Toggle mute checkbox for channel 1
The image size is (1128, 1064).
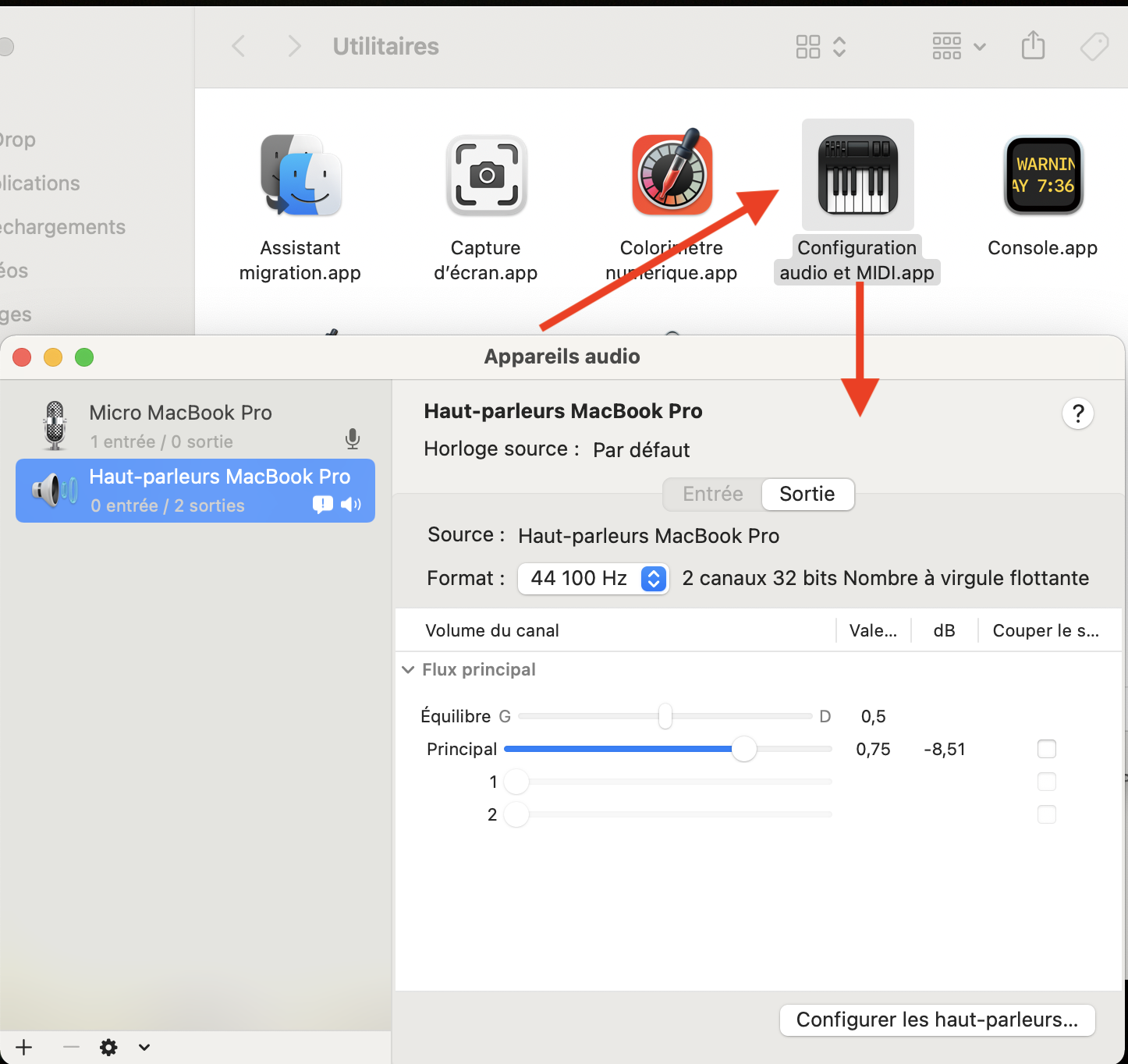pyautogui.click(x=1046, y=782)
